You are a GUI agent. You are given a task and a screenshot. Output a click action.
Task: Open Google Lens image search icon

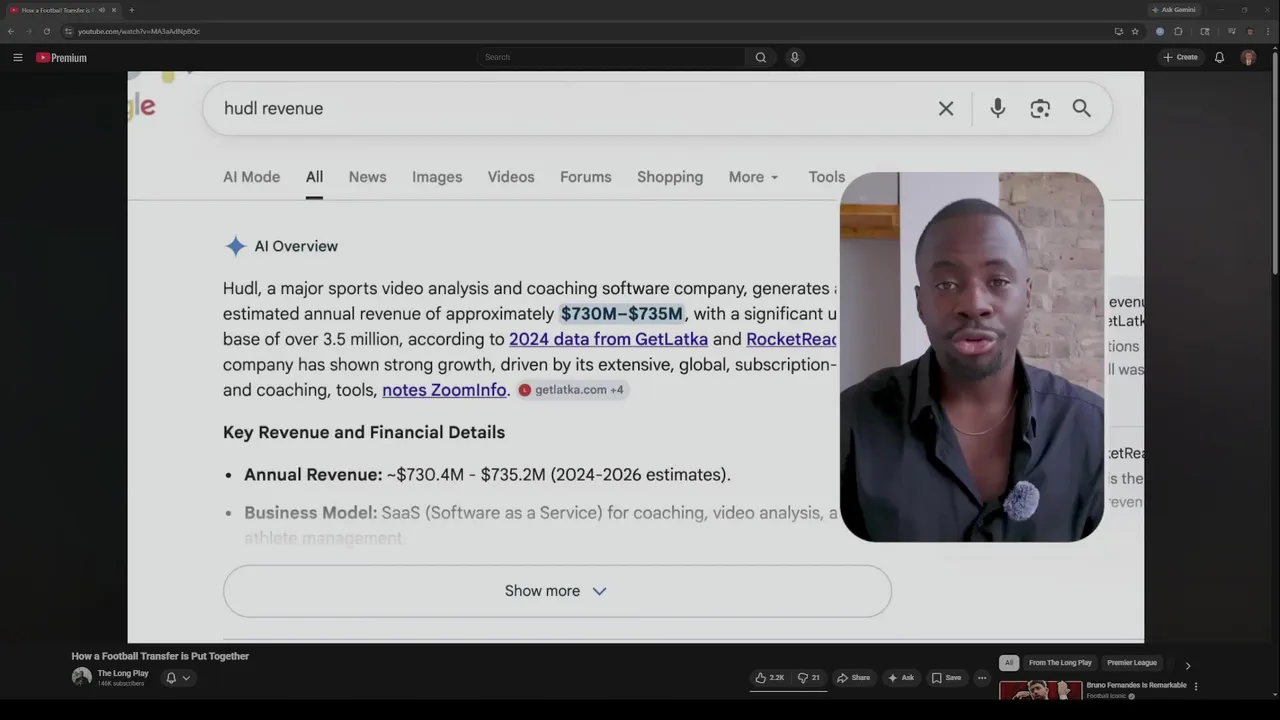pyautogui.click(x=1040, y=108)
